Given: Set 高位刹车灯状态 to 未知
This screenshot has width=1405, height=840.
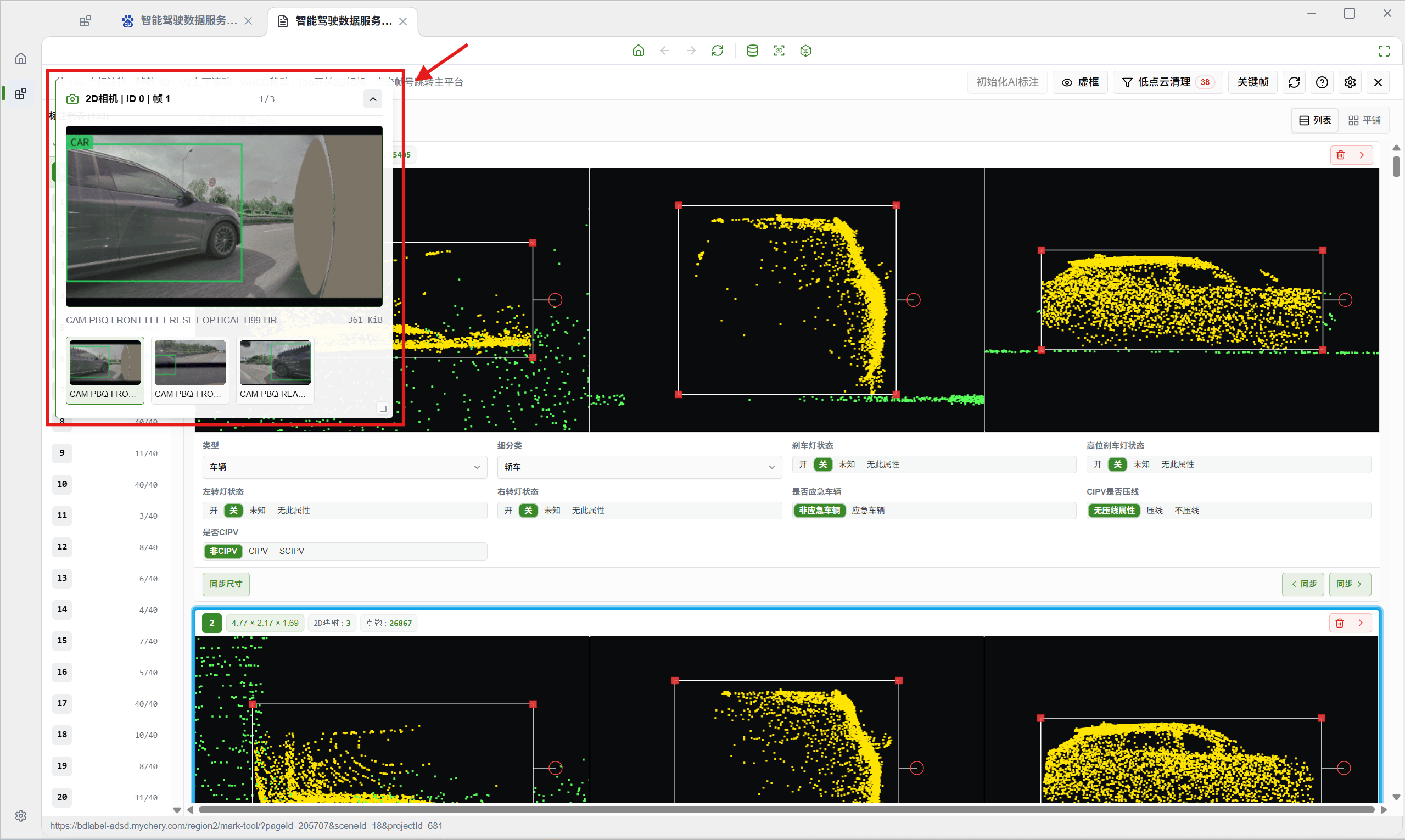Looking at the screenshot, I should coord(1141,464).
